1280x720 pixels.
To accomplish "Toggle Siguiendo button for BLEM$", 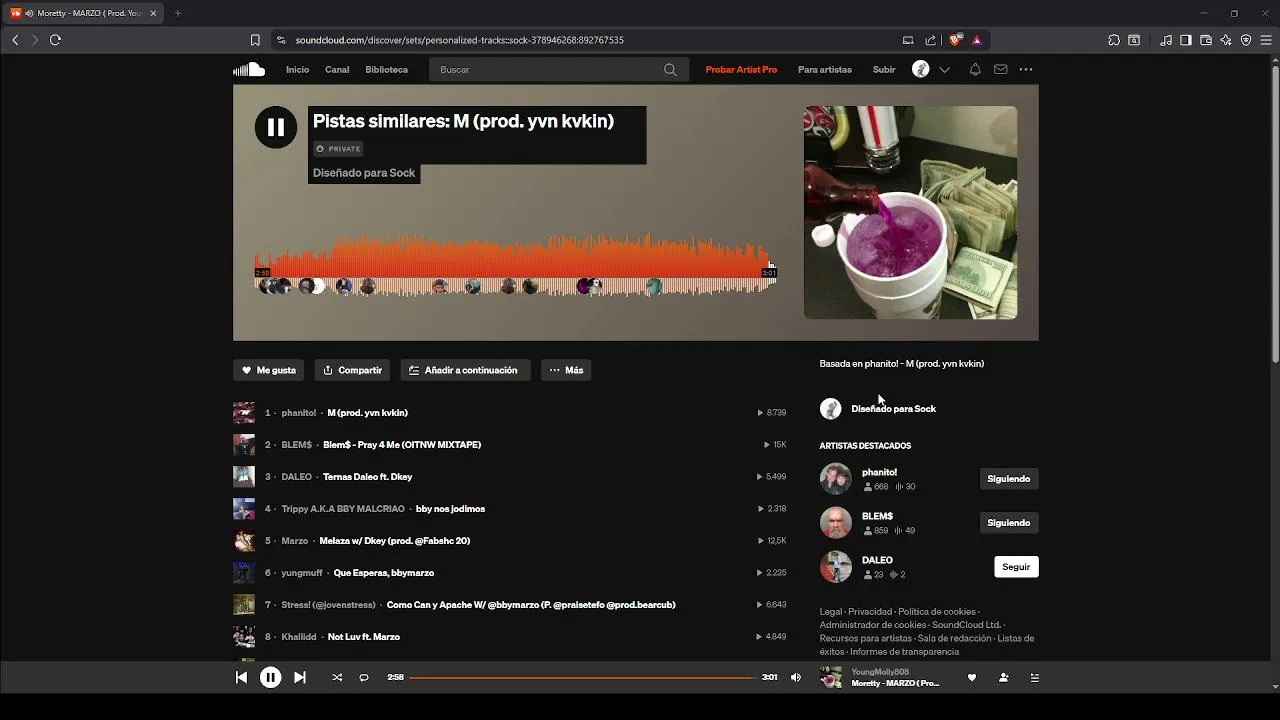I will pos(1008,523).
